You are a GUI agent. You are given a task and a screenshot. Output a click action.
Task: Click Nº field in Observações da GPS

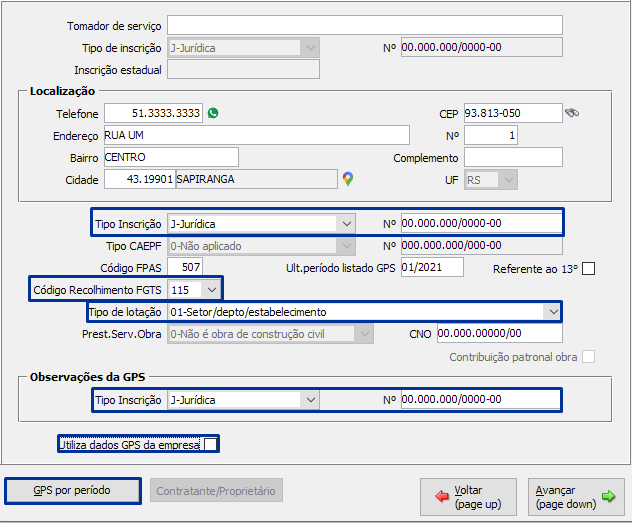(480, 400)
